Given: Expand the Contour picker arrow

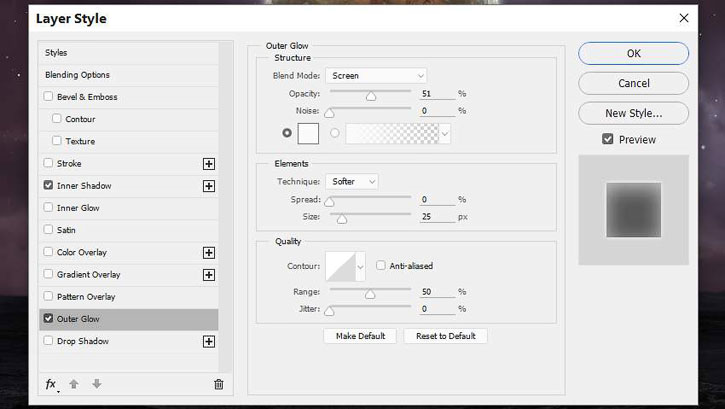Looking at the screenshot, I should [x=360, y=267].
